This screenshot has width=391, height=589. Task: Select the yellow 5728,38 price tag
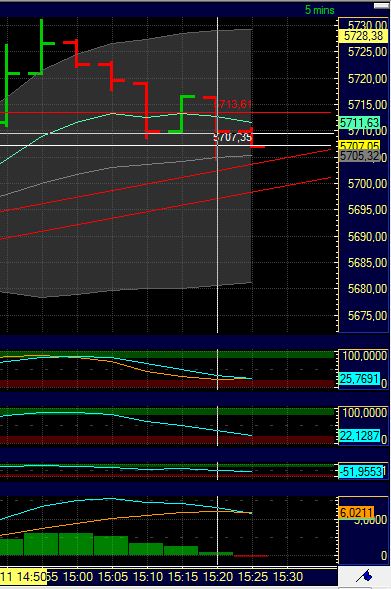(x=363, y=36)
